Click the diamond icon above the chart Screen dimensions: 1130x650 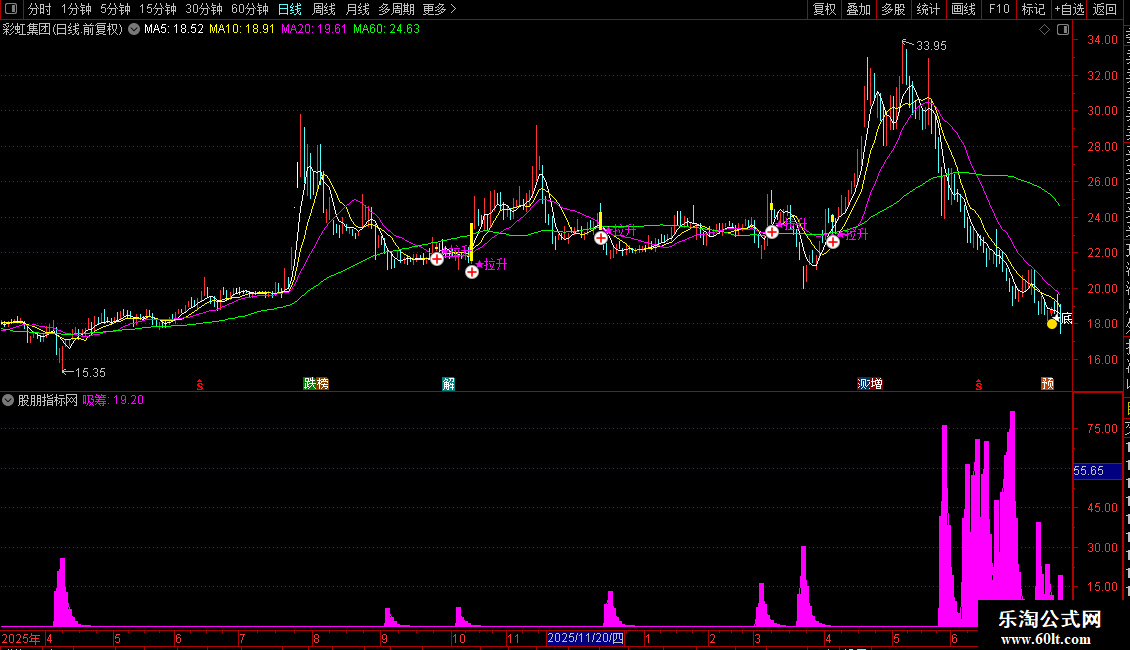tap(1044, 30)
